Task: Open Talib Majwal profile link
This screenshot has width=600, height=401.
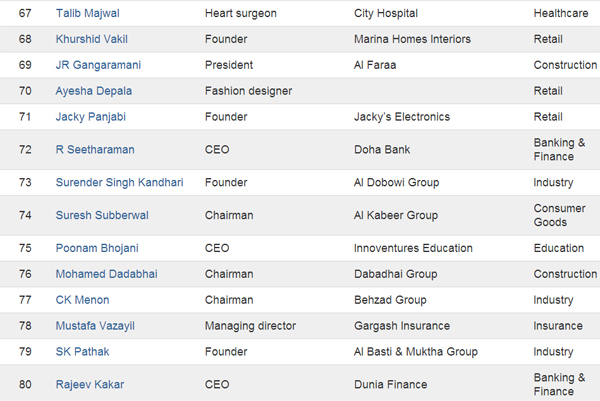Action: coord(93,13)
